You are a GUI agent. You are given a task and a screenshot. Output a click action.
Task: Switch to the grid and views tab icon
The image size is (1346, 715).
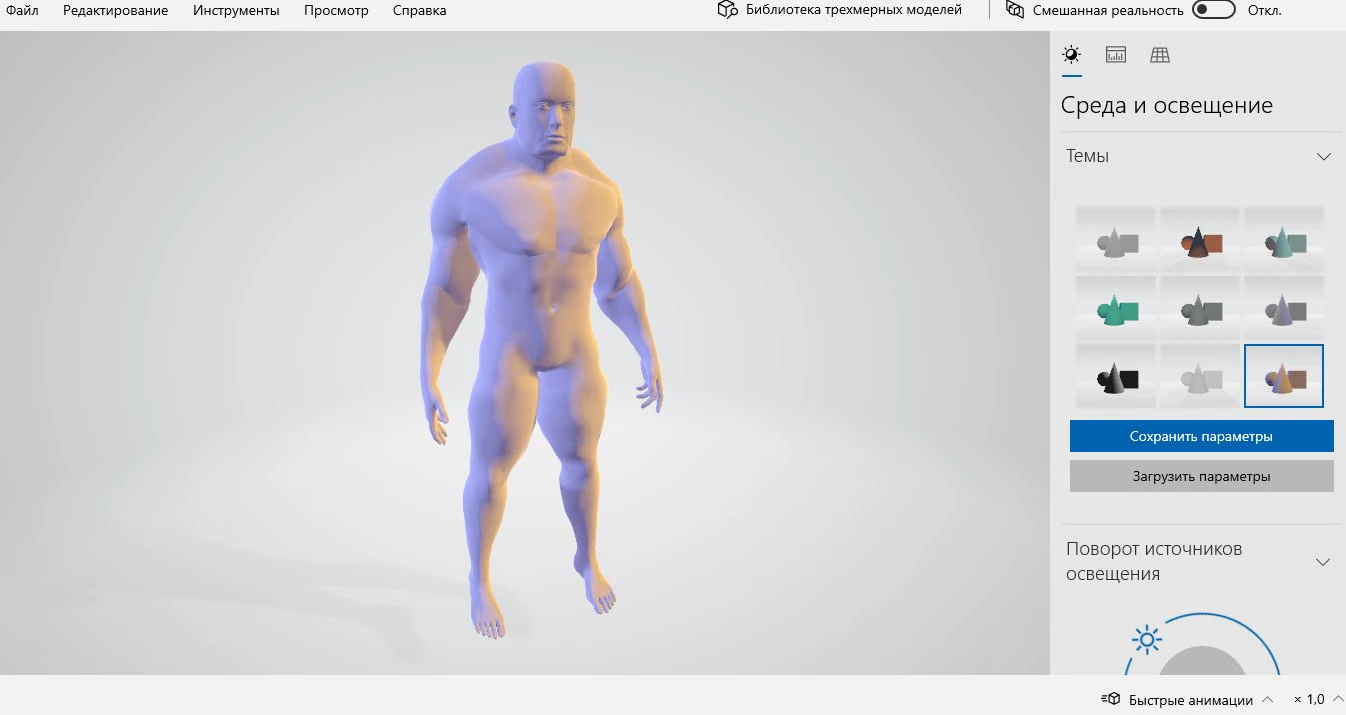1160,55
